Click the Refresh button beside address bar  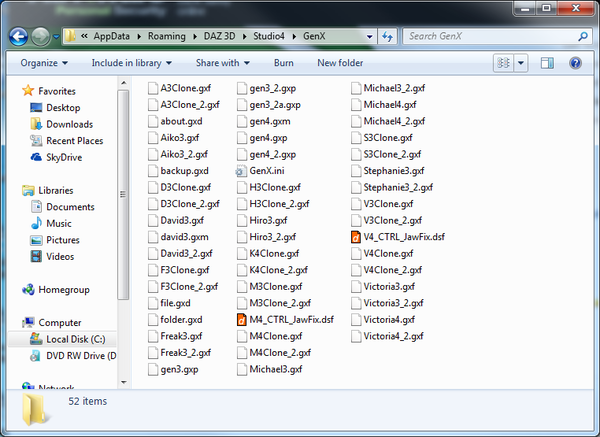coord(387,37)
